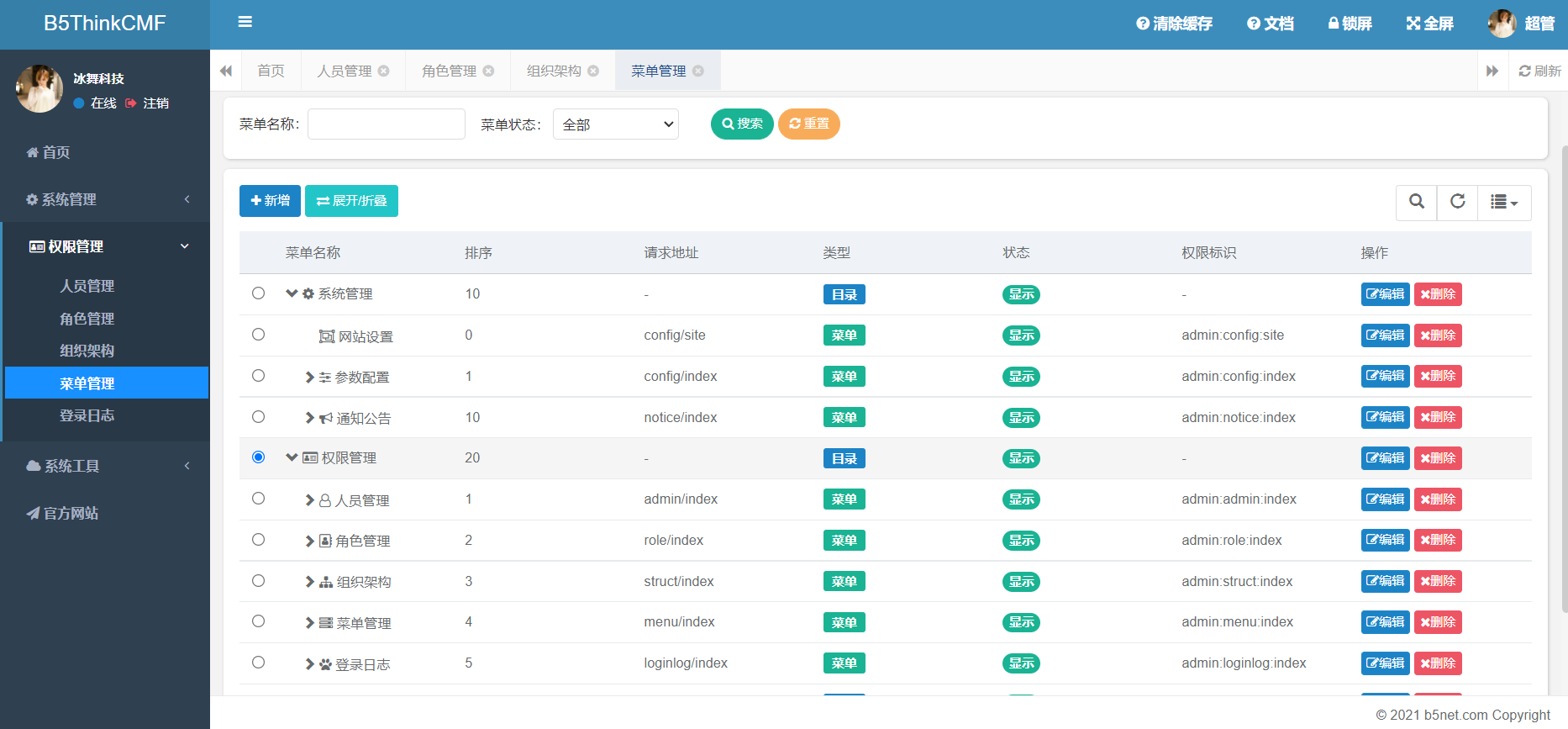This screenshot has width=1568, height=729.
Task: Toggle the hamburger sidebar menu icon
Action: [x=245, y=22]
